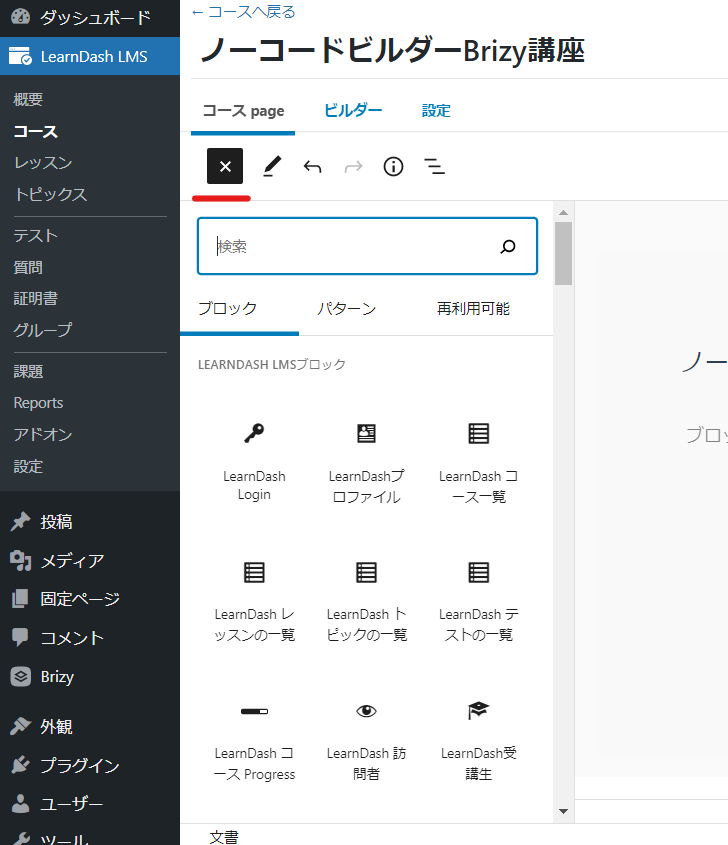Open 設定 in LearnDash sidebar submenu
Viewport: 728px width, 845px height.
click(x=28, y=466)
